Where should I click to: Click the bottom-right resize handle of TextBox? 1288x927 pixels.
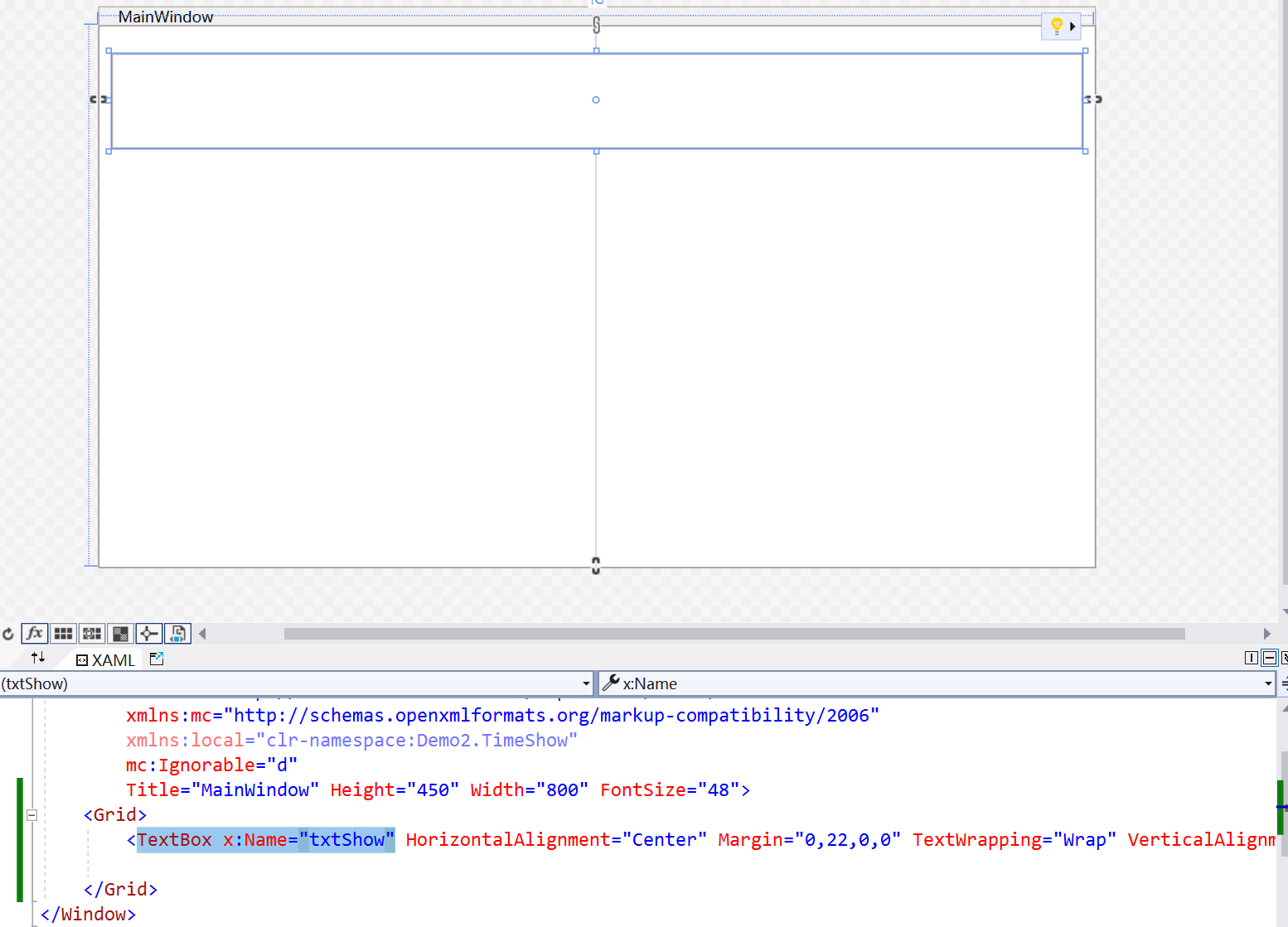click(x=1085, y=151)
